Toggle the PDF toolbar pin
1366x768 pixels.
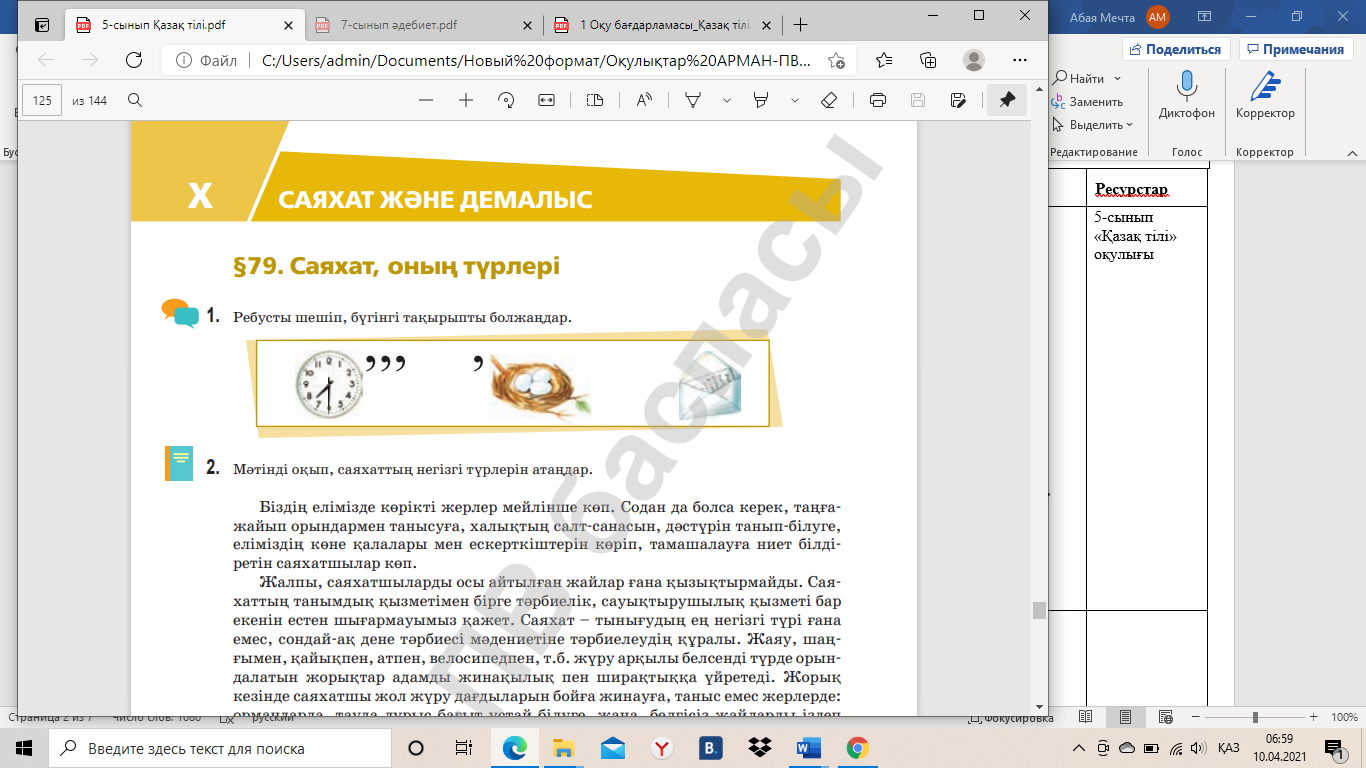pos(1007,100)
